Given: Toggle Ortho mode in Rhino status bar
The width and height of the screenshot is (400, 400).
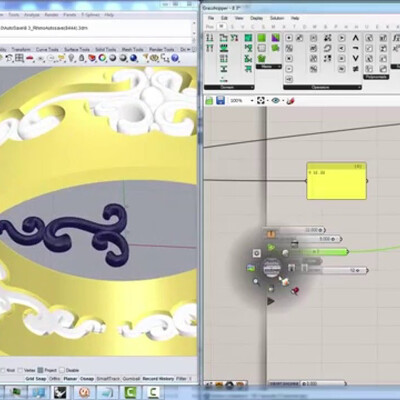Looking at the screenshot, I should point(55,379).
